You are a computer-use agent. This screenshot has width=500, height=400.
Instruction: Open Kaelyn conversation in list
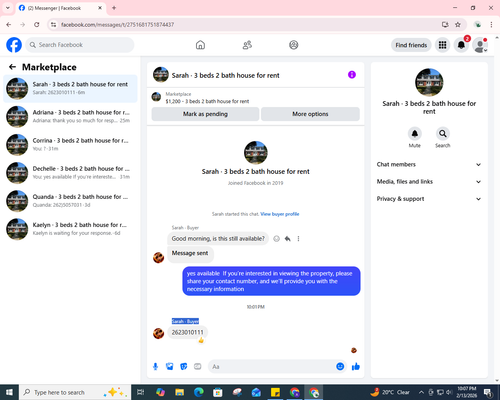point(70,229)
